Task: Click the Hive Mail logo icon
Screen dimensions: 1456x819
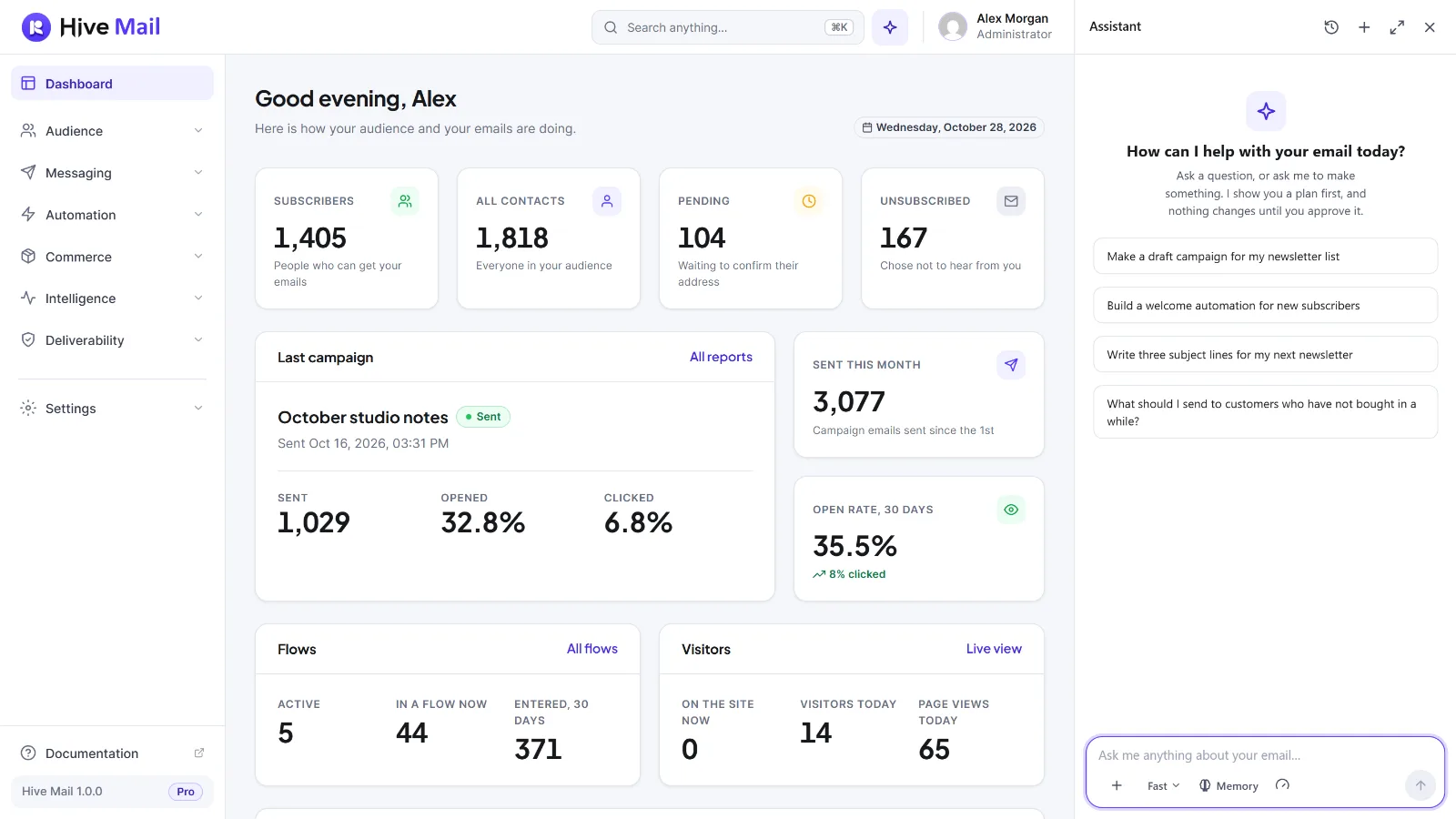Action: (x=36, y=27)
